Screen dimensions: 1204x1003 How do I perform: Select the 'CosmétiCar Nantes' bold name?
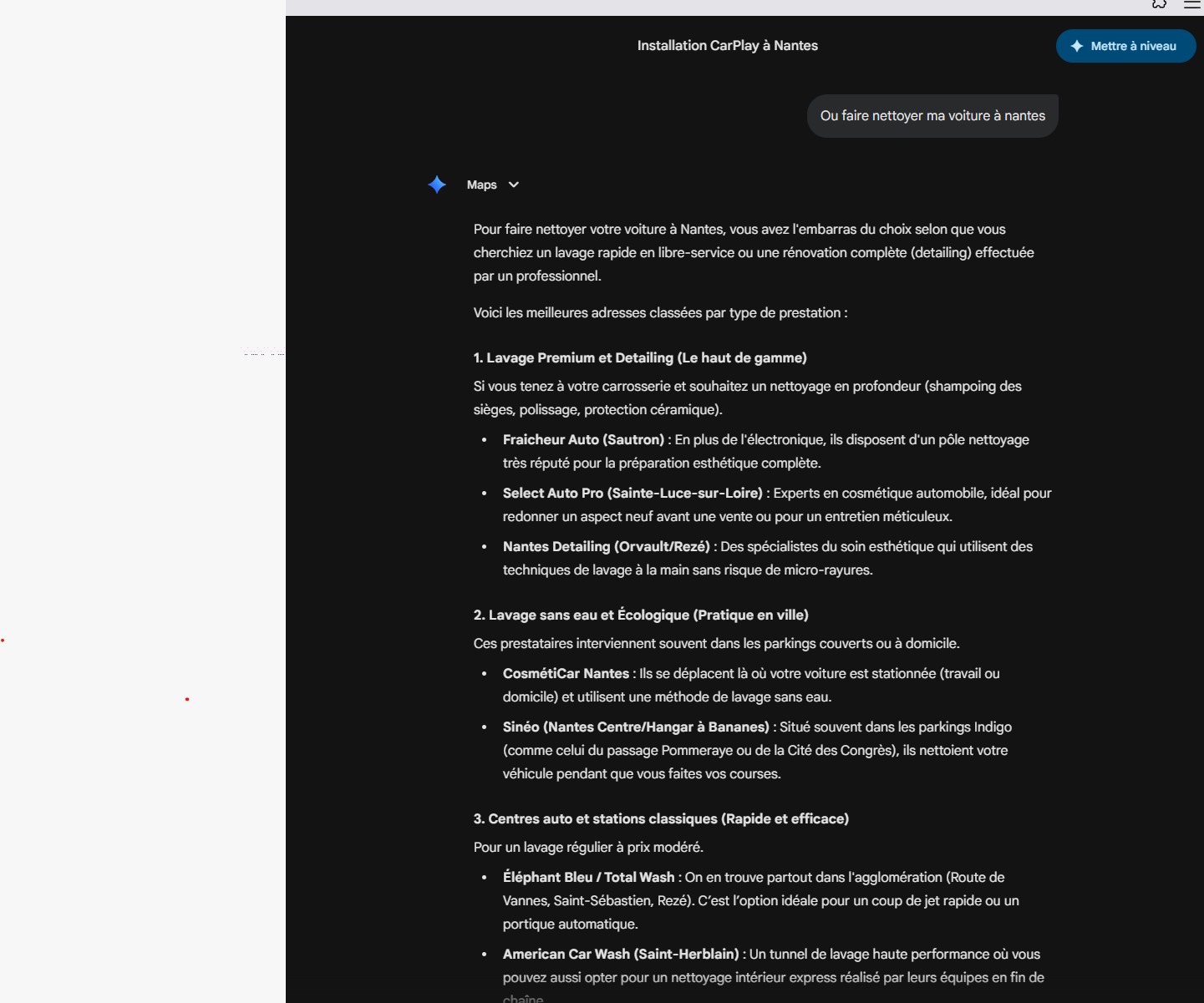click(566, 673)
